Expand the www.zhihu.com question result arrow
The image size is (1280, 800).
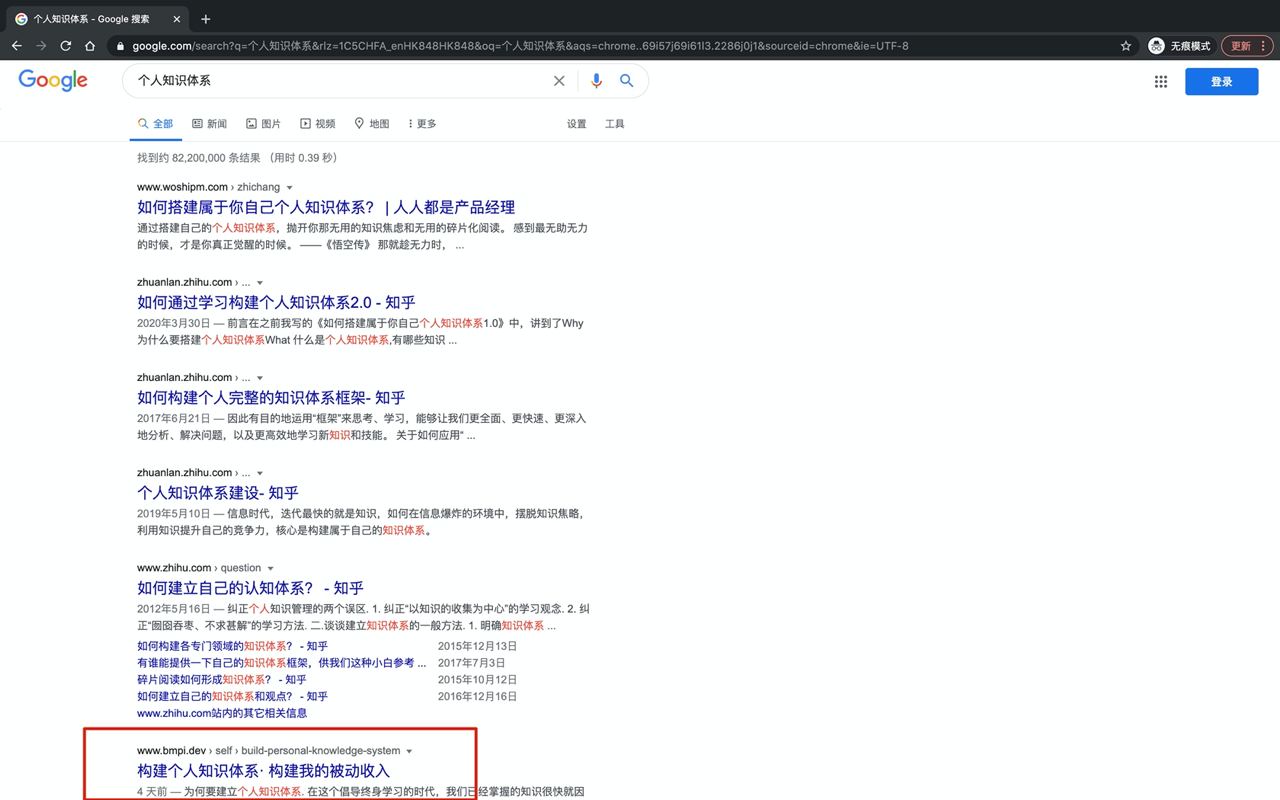270,569
